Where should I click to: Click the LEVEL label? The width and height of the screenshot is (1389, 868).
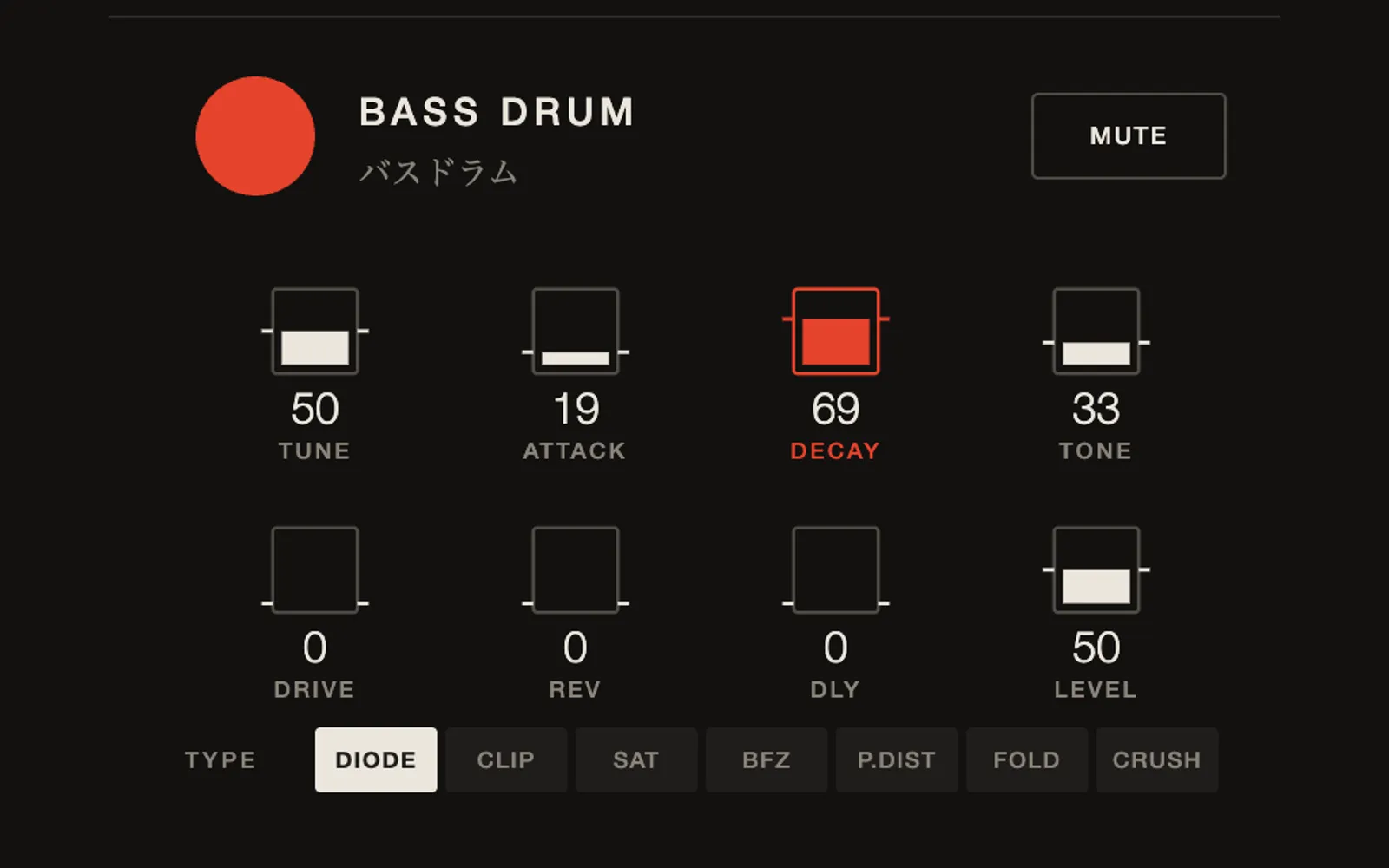(1096, 690)
